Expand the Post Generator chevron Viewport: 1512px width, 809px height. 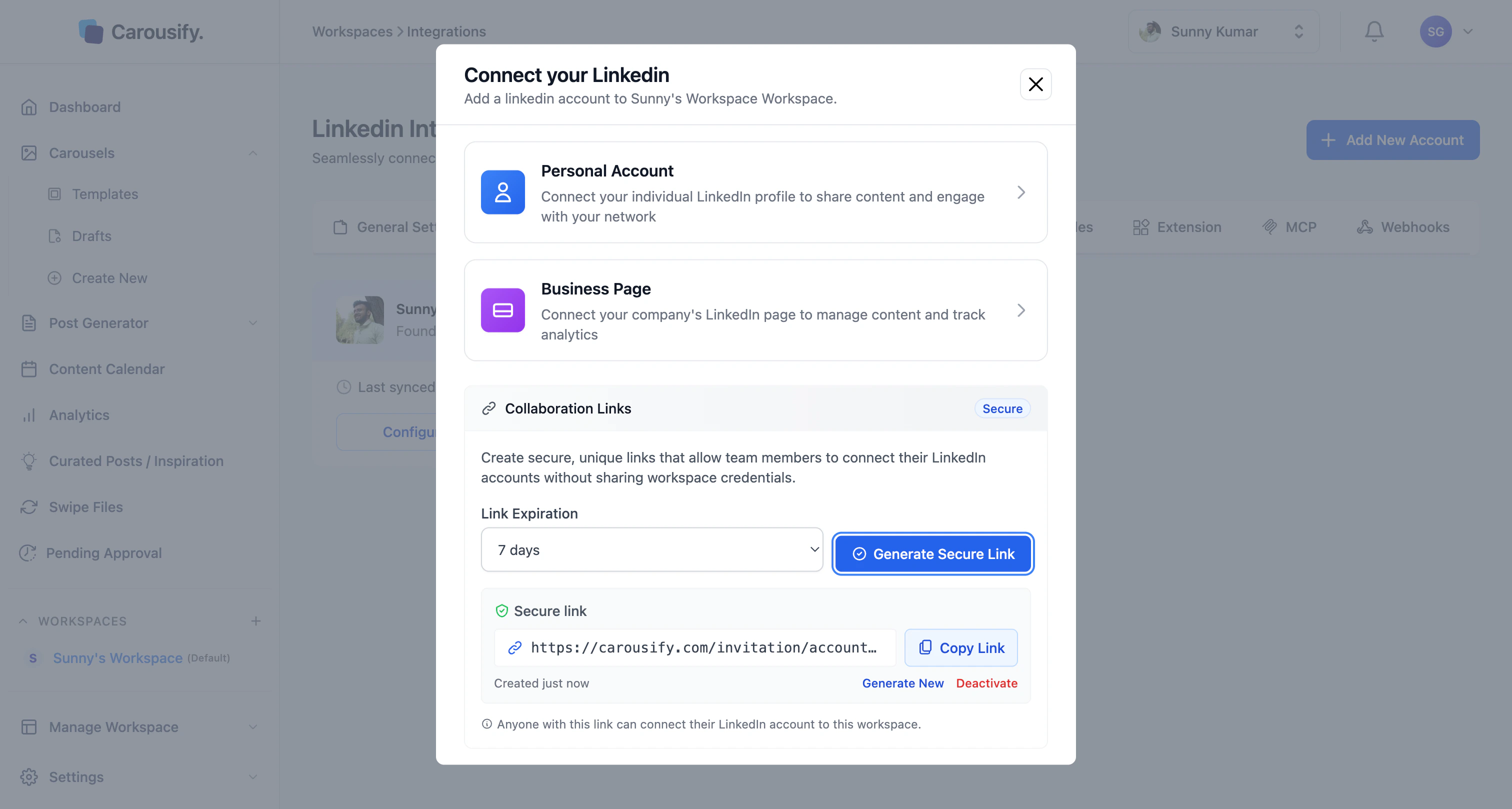pyautogui.click(x=253, y=323)
